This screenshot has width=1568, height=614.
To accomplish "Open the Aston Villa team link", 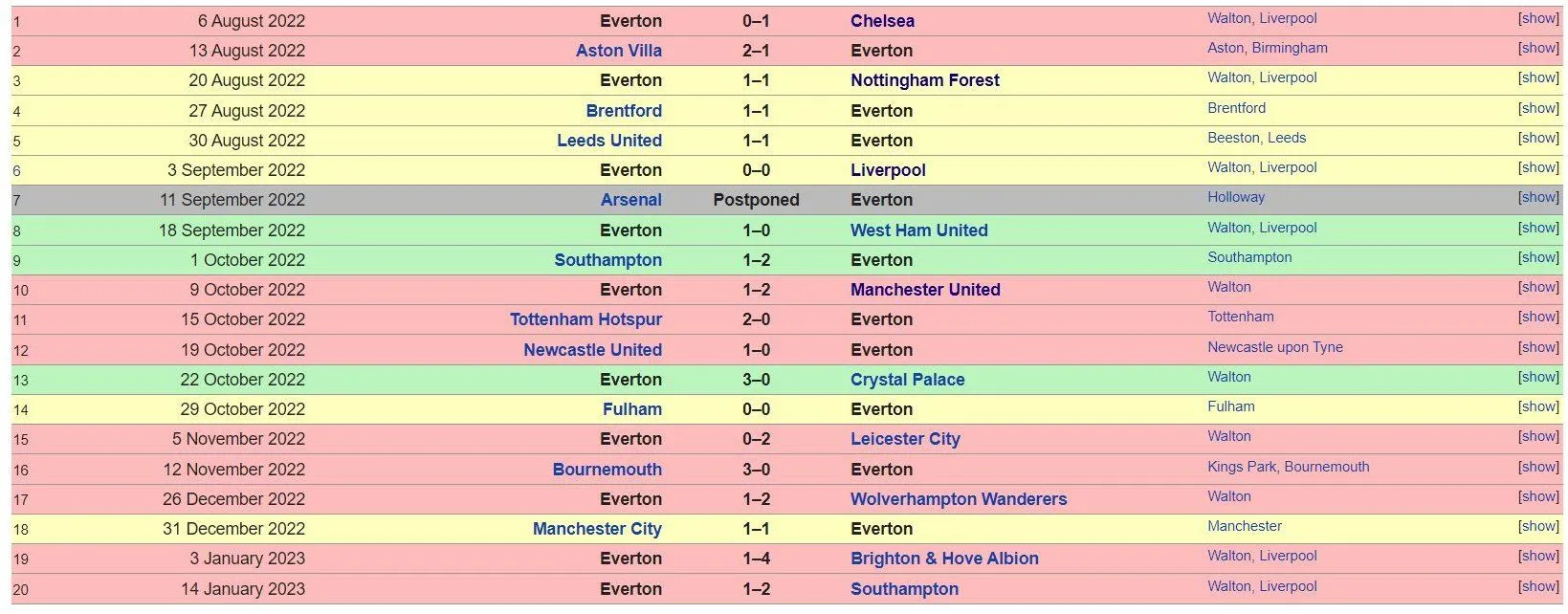I will click(618, 51).
